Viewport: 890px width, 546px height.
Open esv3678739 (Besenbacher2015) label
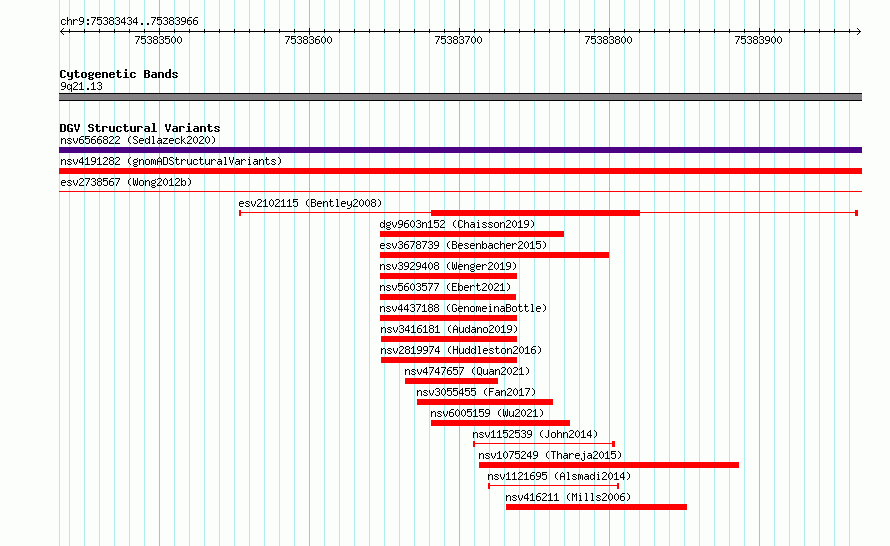point(463,245)
